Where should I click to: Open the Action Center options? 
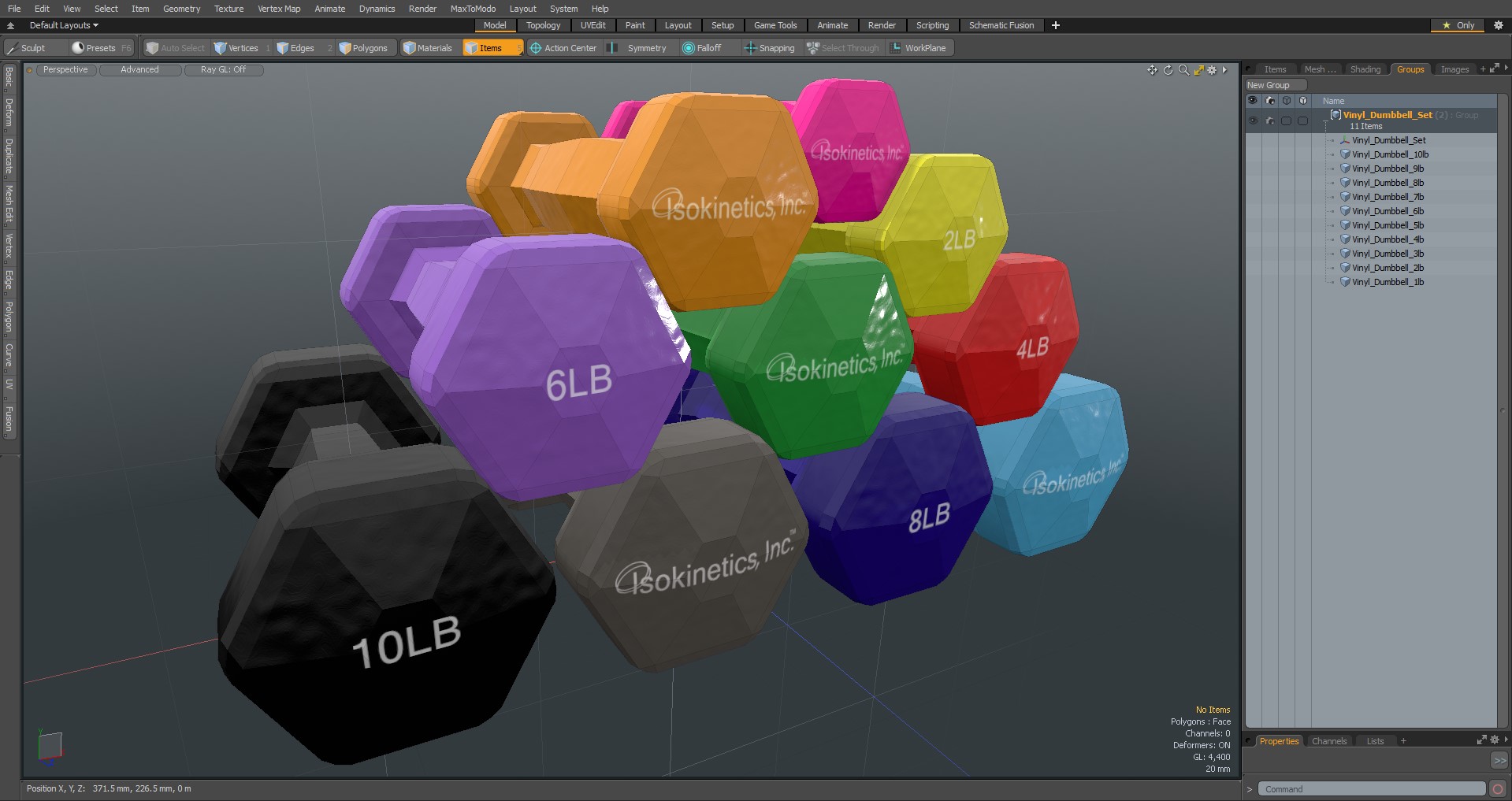coord(563,48)
